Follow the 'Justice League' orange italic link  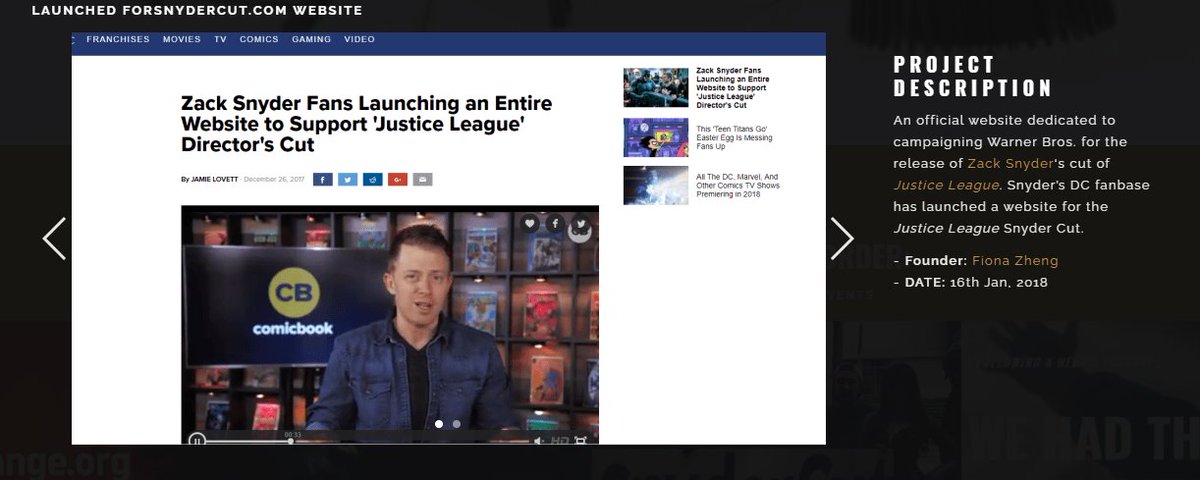[x=945, y=185]
